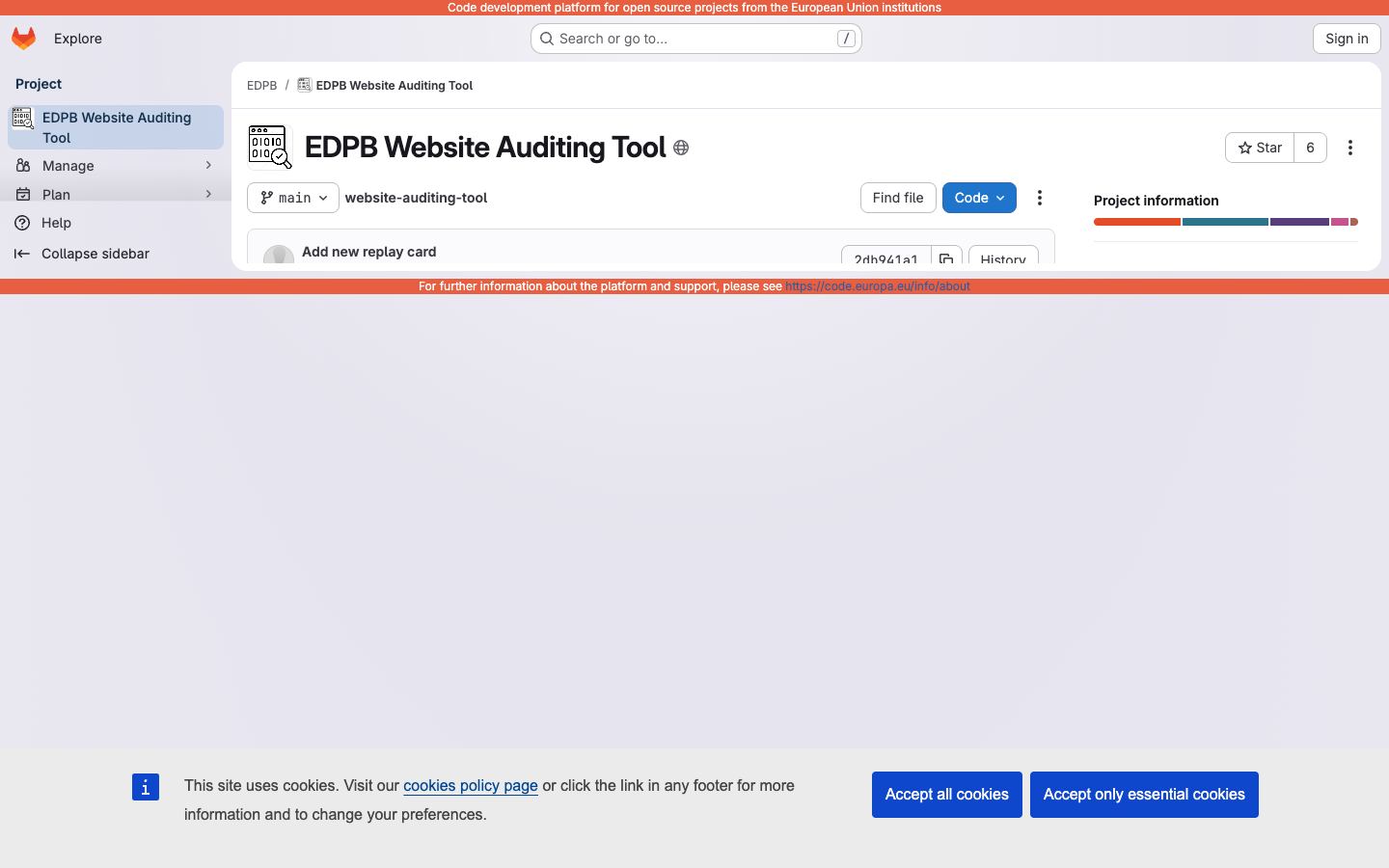This screenshot has height=868, width=1389.
Task: View the star count of 6
Action: [1310, 148]
